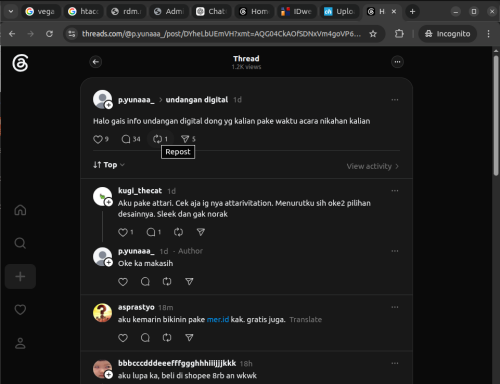The height and width of the screenshot is (384, 500).
Task: Switch to the 'Admi' browser tab
Action: click(x=169, y=12)
